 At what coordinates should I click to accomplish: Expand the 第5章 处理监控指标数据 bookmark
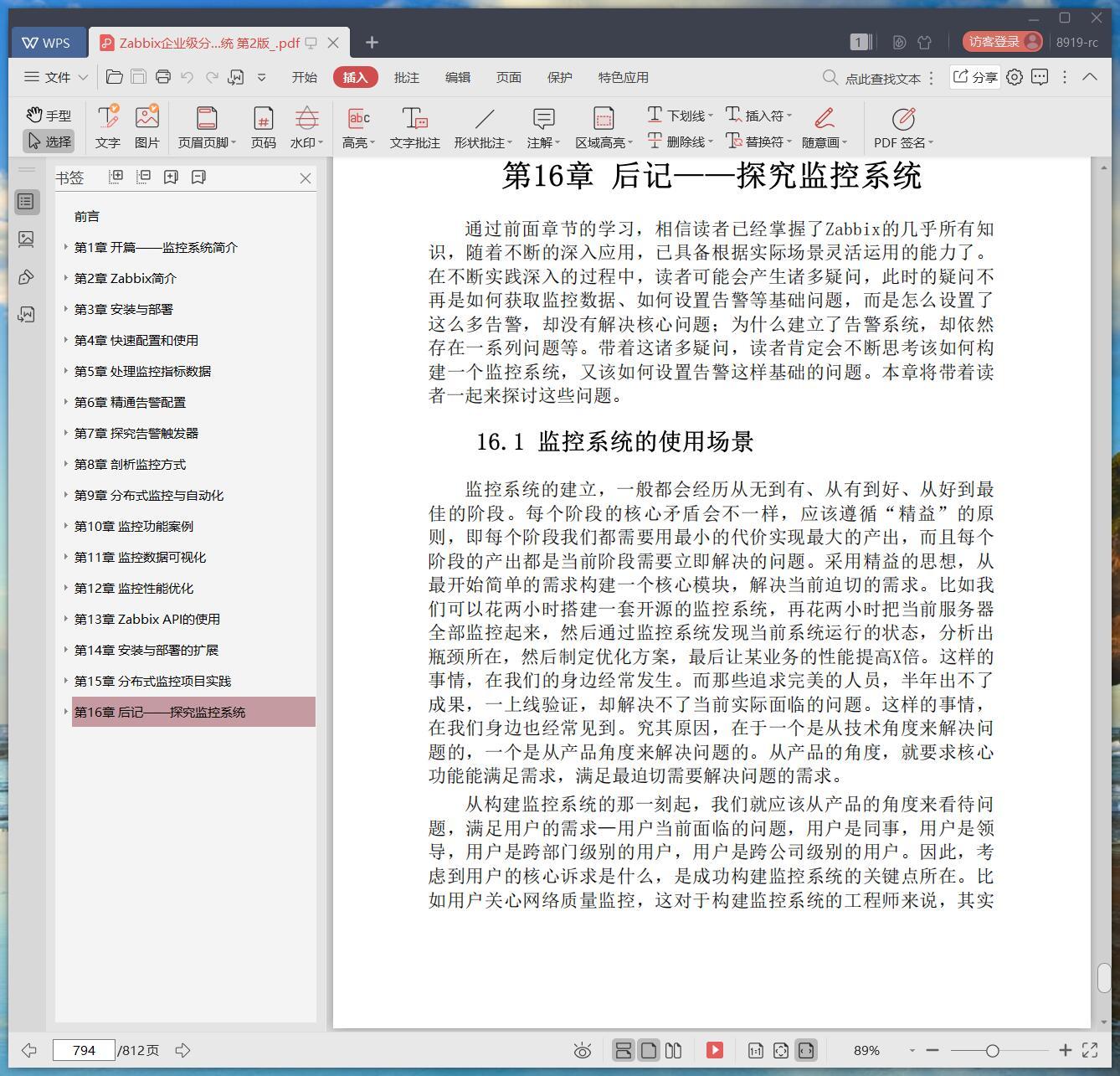coord(66,371)
